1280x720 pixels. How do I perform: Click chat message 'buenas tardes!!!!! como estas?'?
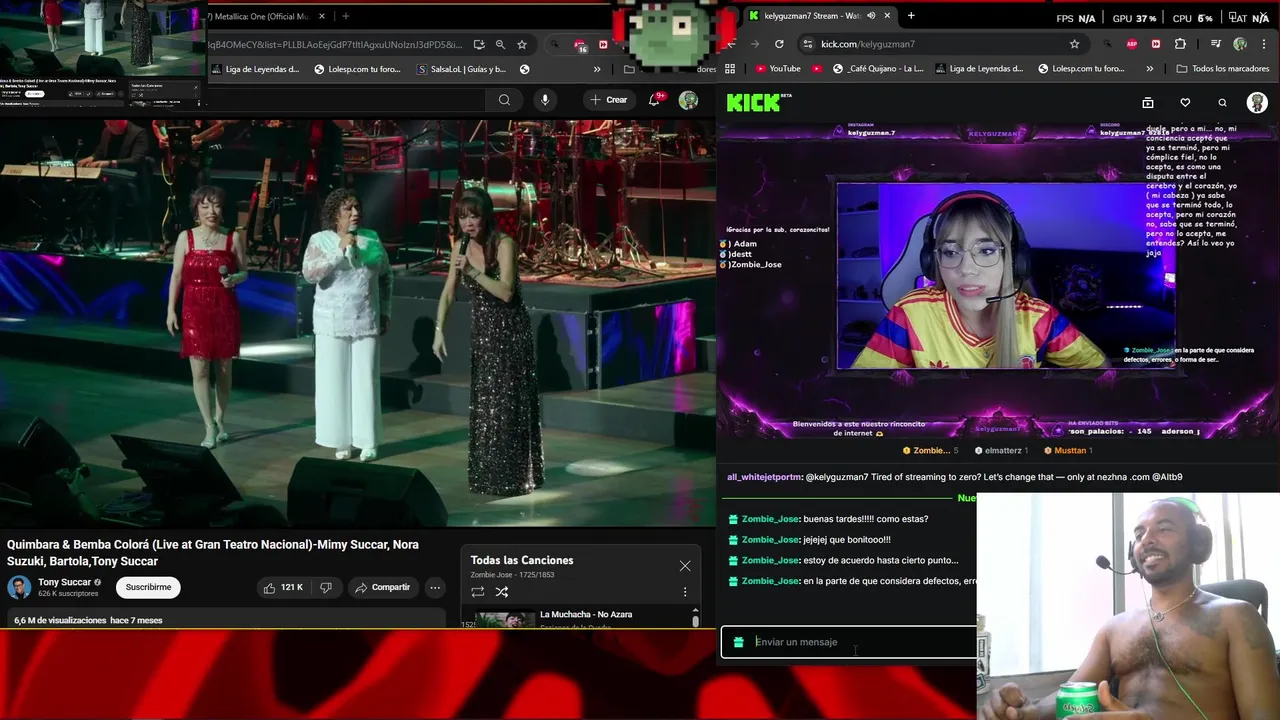tap(865, 519)
